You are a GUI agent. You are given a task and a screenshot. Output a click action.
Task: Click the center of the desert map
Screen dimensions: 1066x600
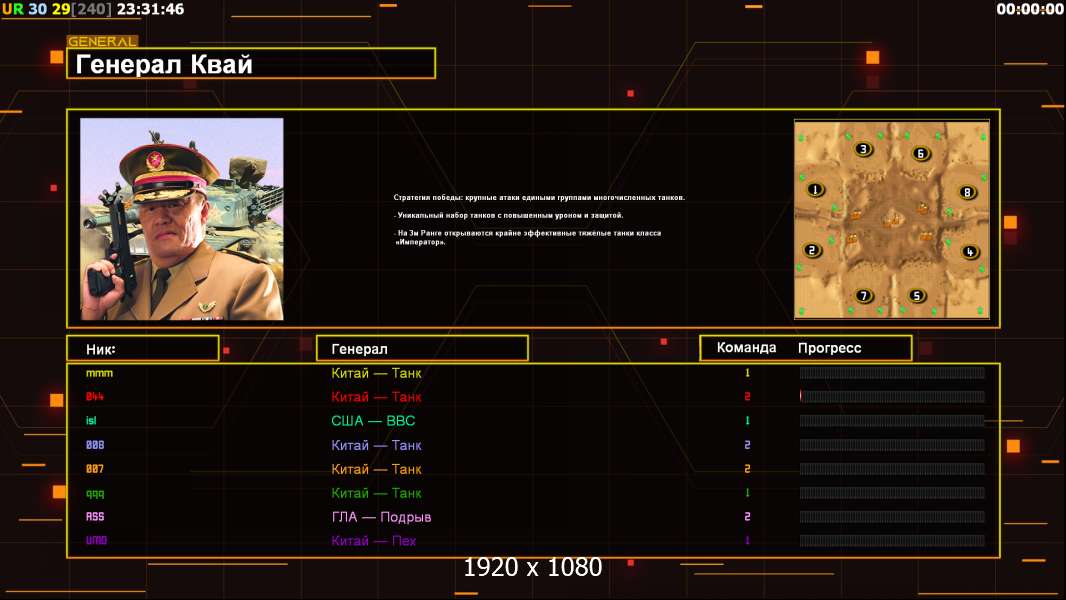pos(892,219)
